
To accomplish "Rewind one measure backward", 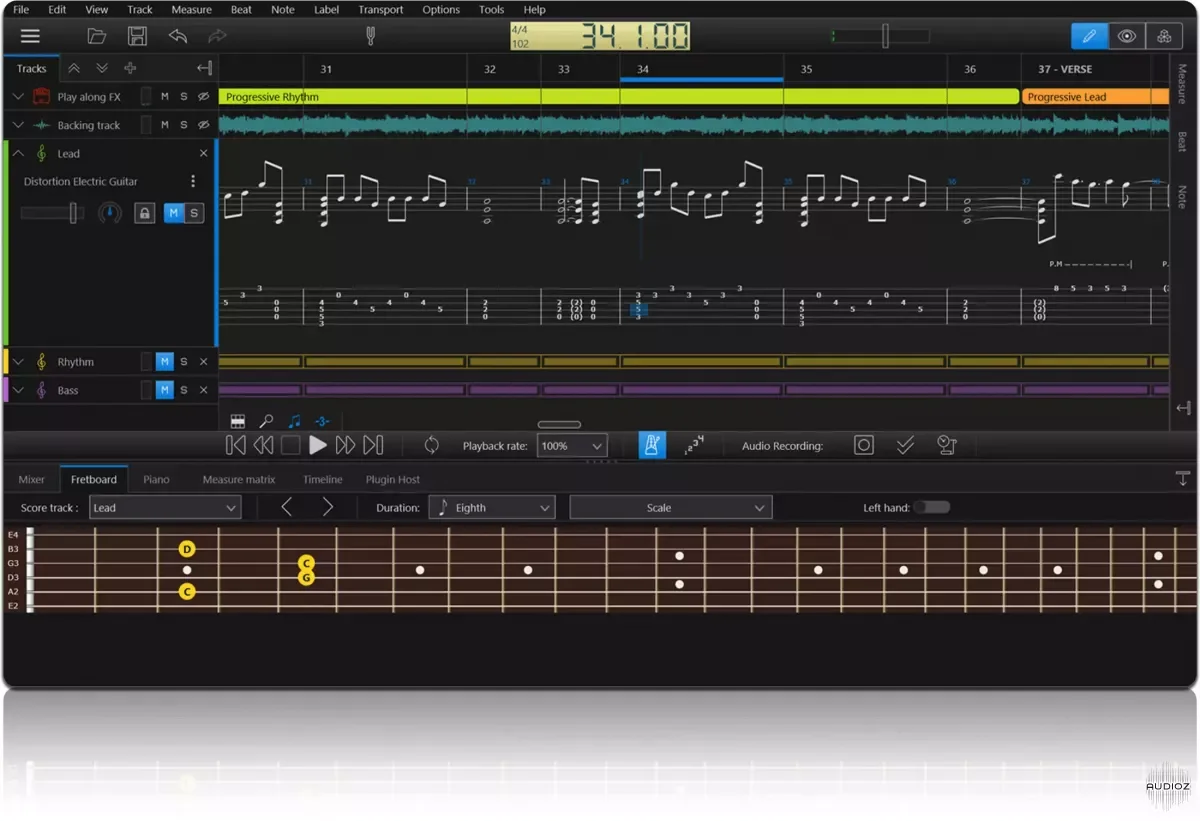I will 263,445.
